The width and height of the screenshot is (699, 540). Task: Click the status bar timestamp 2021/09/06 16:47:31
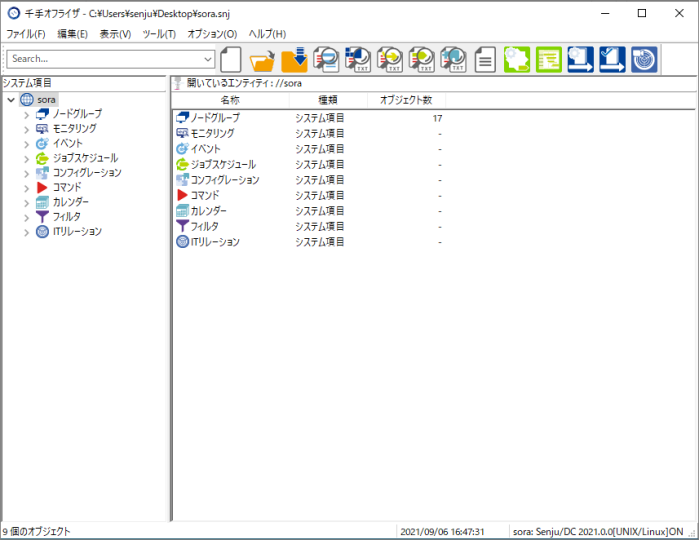coord(442,532)
